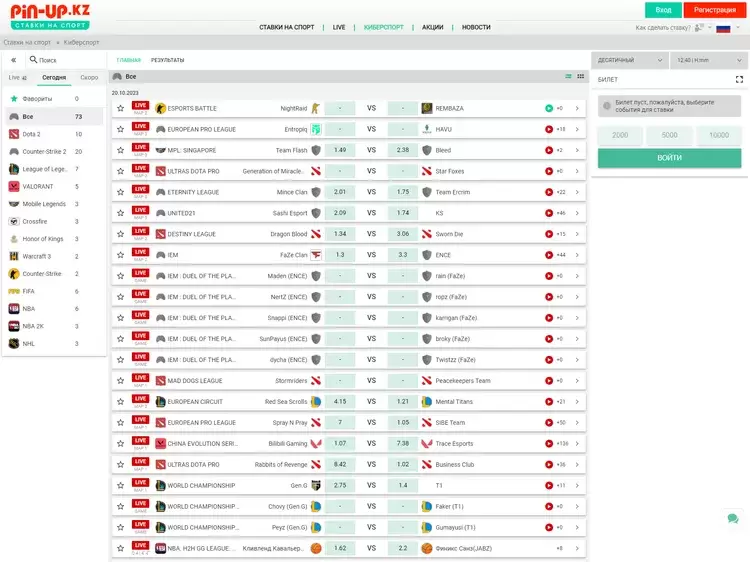
Task: Open the live chat bubble
Action: (x=733, y=518)
